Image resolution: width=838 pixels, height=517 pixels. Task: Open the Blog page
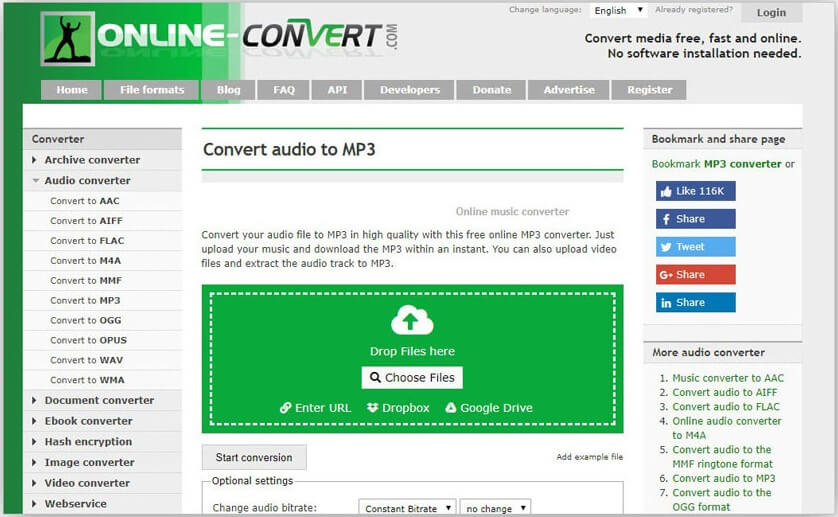pos(228,90)
